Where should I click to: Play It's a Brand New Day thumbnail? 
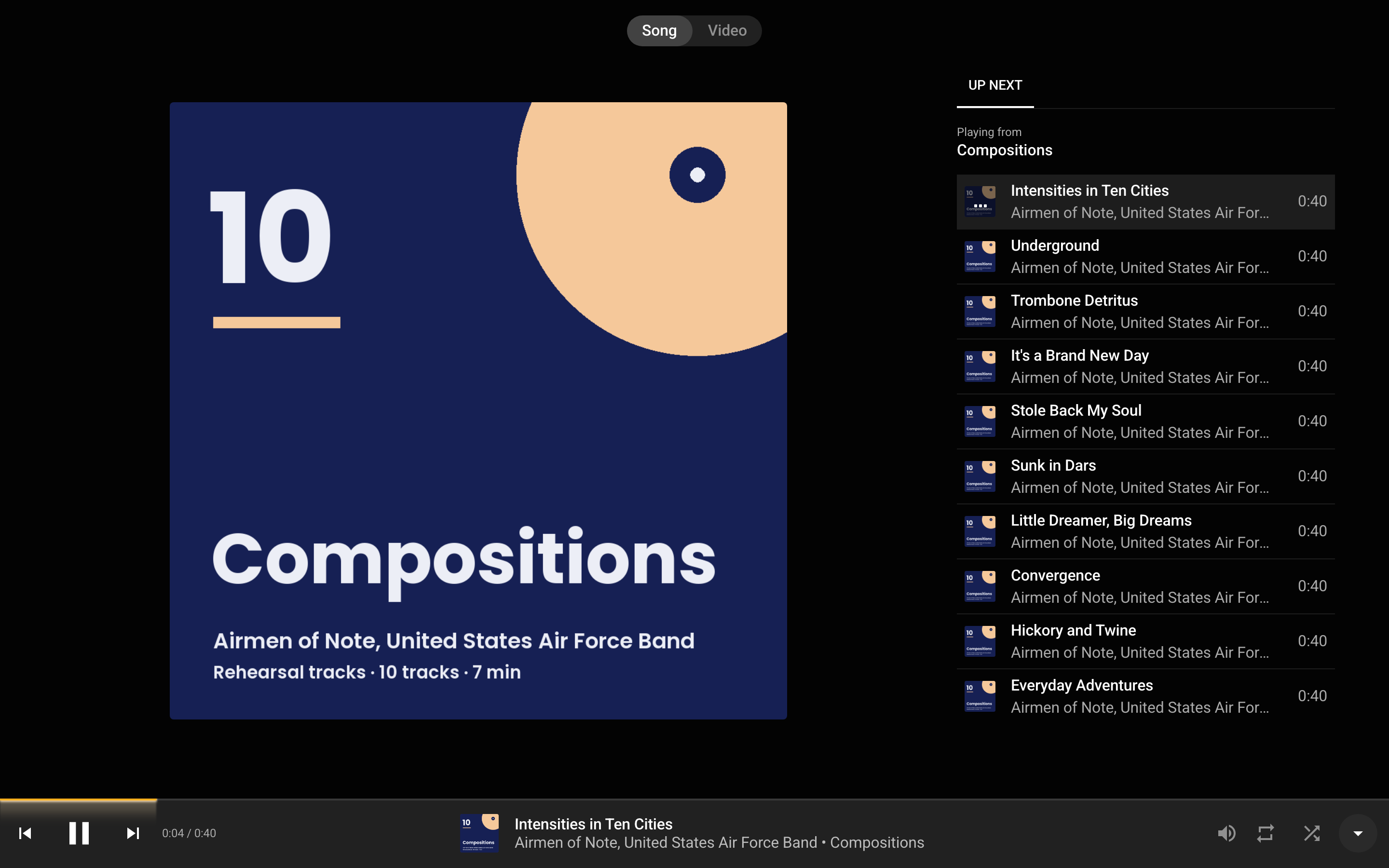point(980,366)
